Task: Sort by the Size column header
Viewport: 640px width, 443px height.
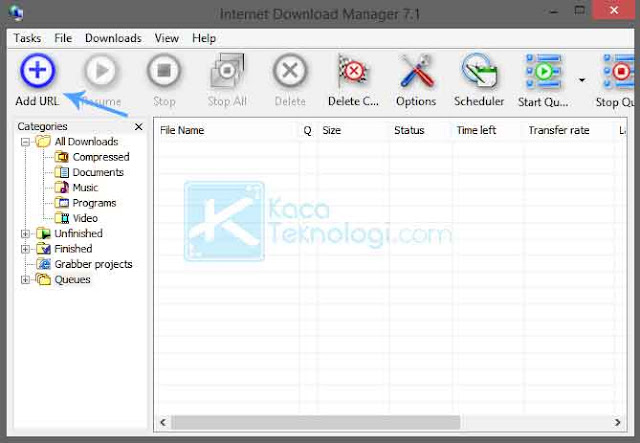Action: pos(353,130)
